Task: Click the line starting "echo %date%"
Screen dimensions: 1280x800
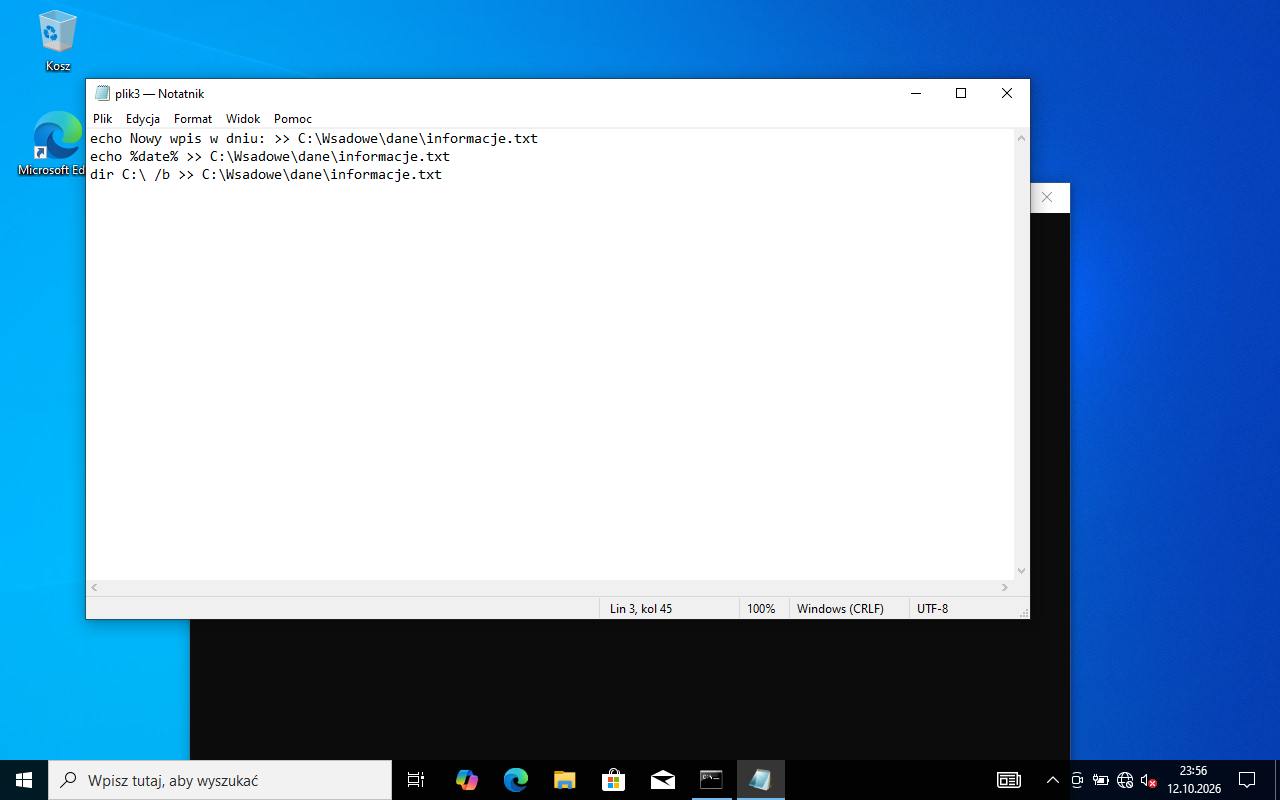Action: tap(270, 157)
